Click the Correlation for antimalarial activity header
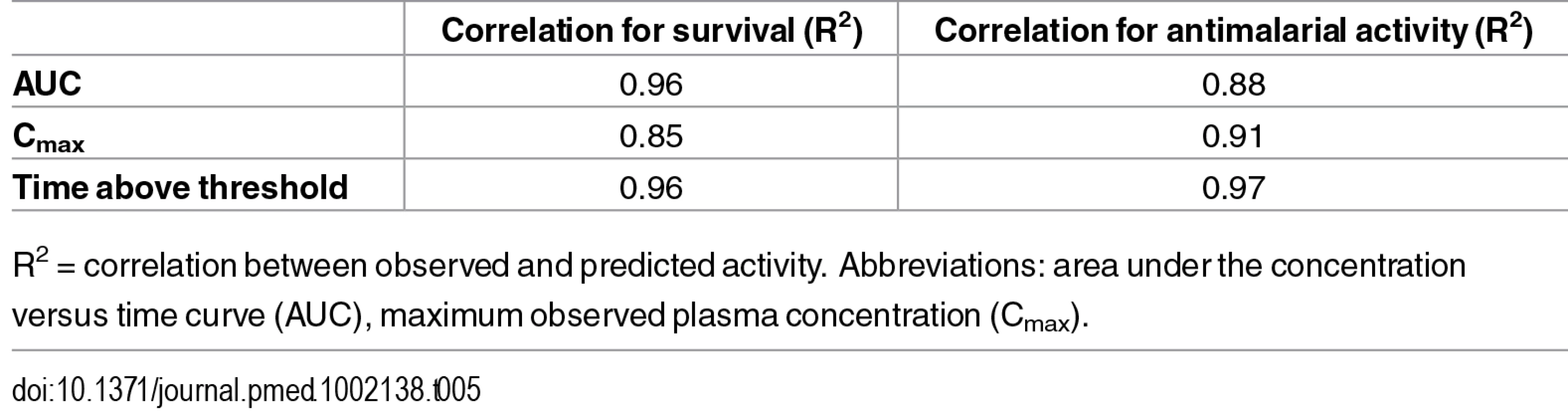1568x418 pixels. click(x=1233, y=30)
